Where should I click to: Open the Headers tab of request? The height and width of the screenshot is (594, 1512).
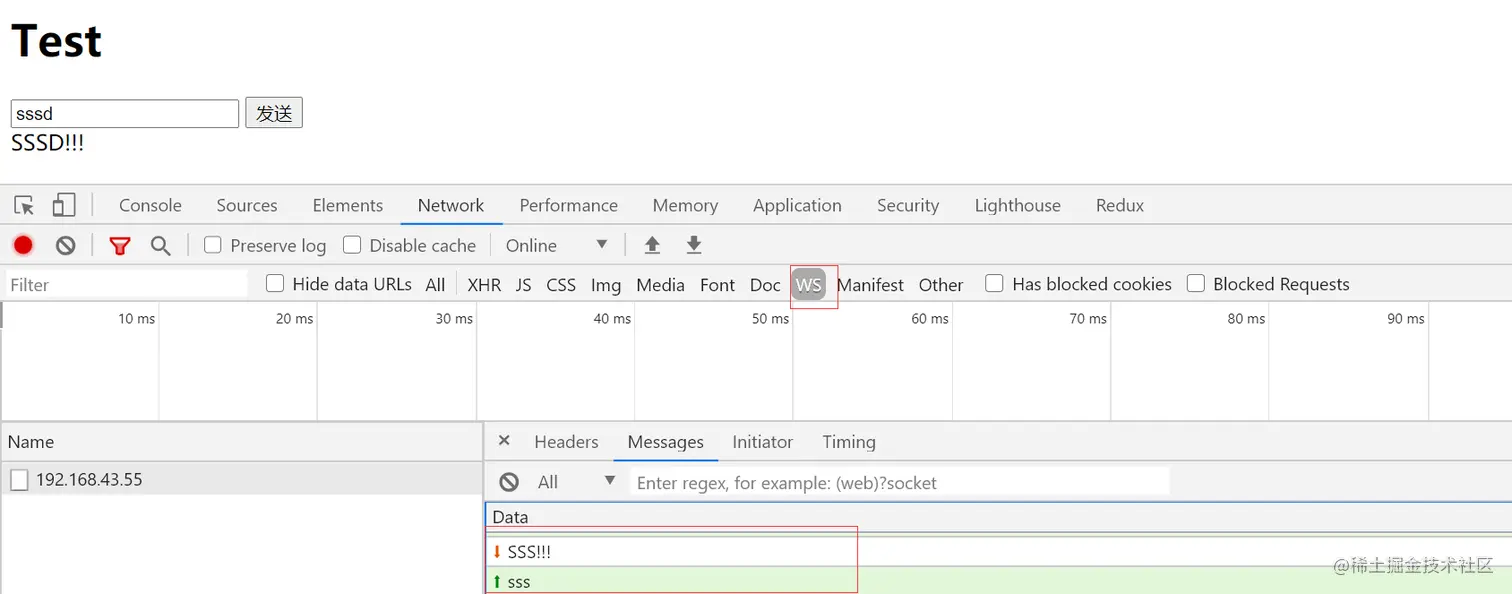click(566, 442)
